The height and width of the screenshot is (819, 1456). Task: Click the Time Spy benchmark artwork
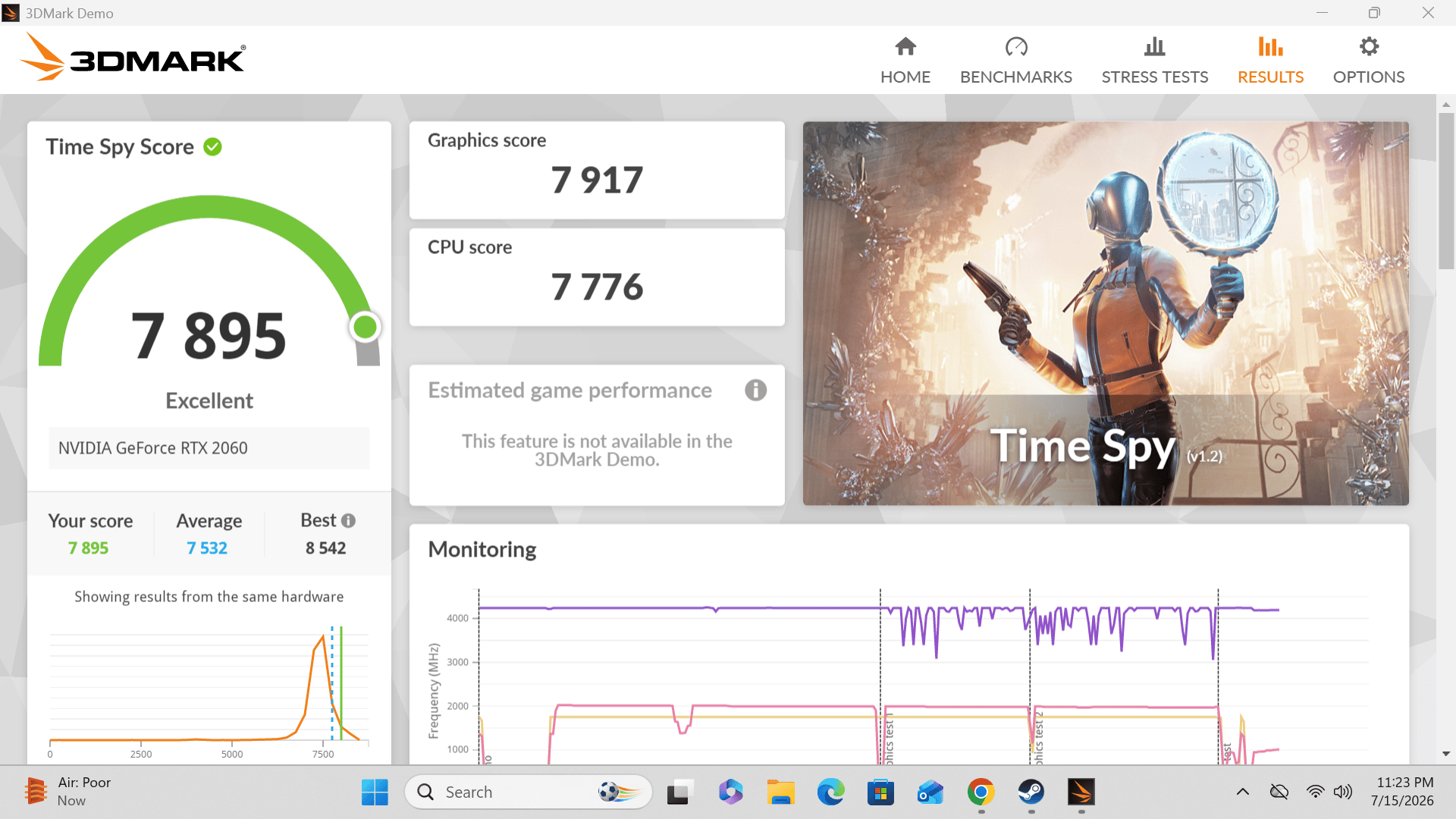1106,313
